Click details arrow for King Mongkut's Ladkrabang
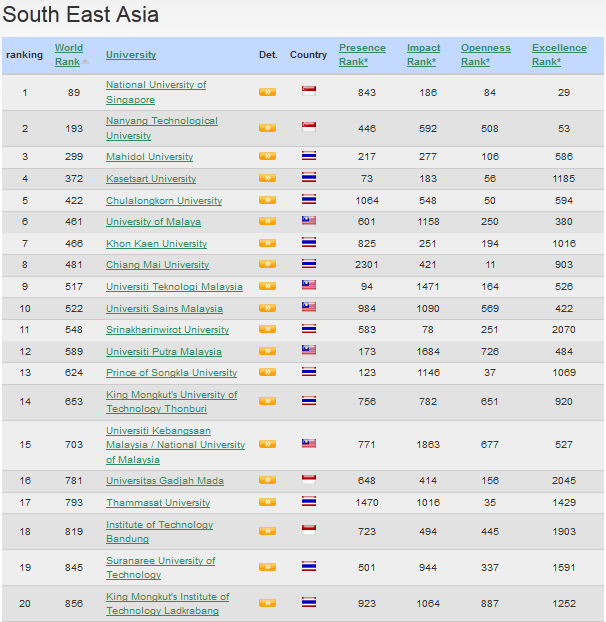The height and width of the screenshot is (622, 606). tap(267, 603)
